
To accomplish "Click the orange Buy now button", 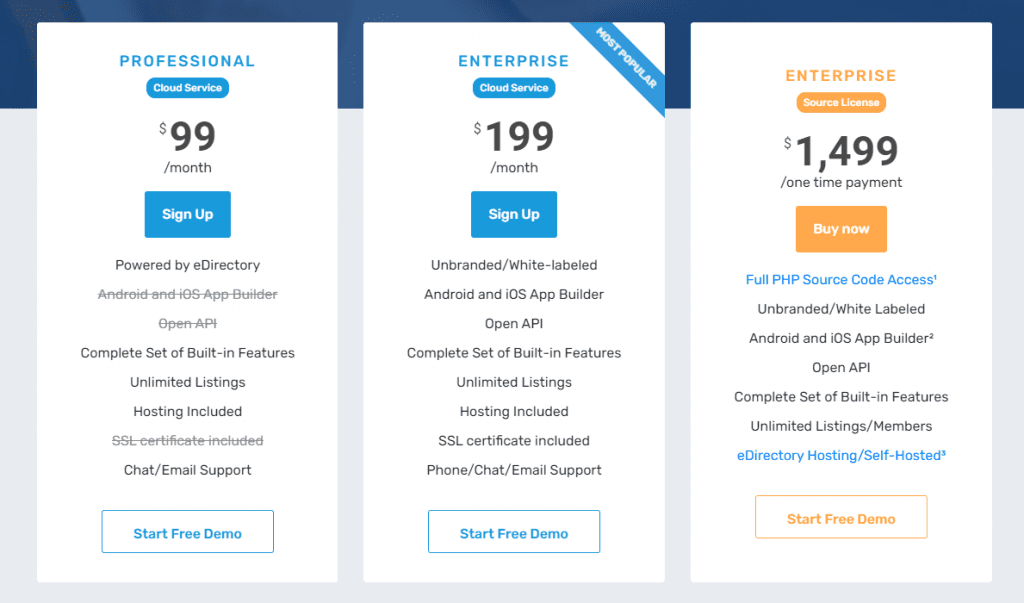I will (841, 229).
